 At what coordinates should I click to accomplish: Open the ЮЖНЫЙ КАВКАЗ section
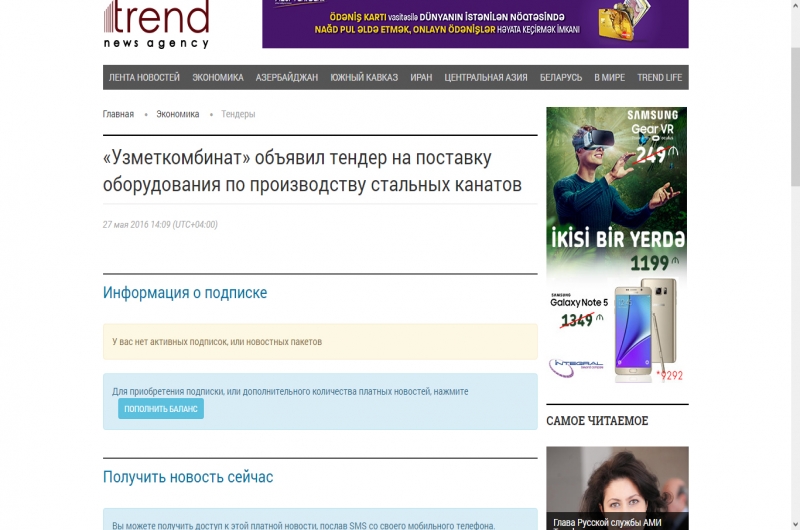(x=364, y=77)
